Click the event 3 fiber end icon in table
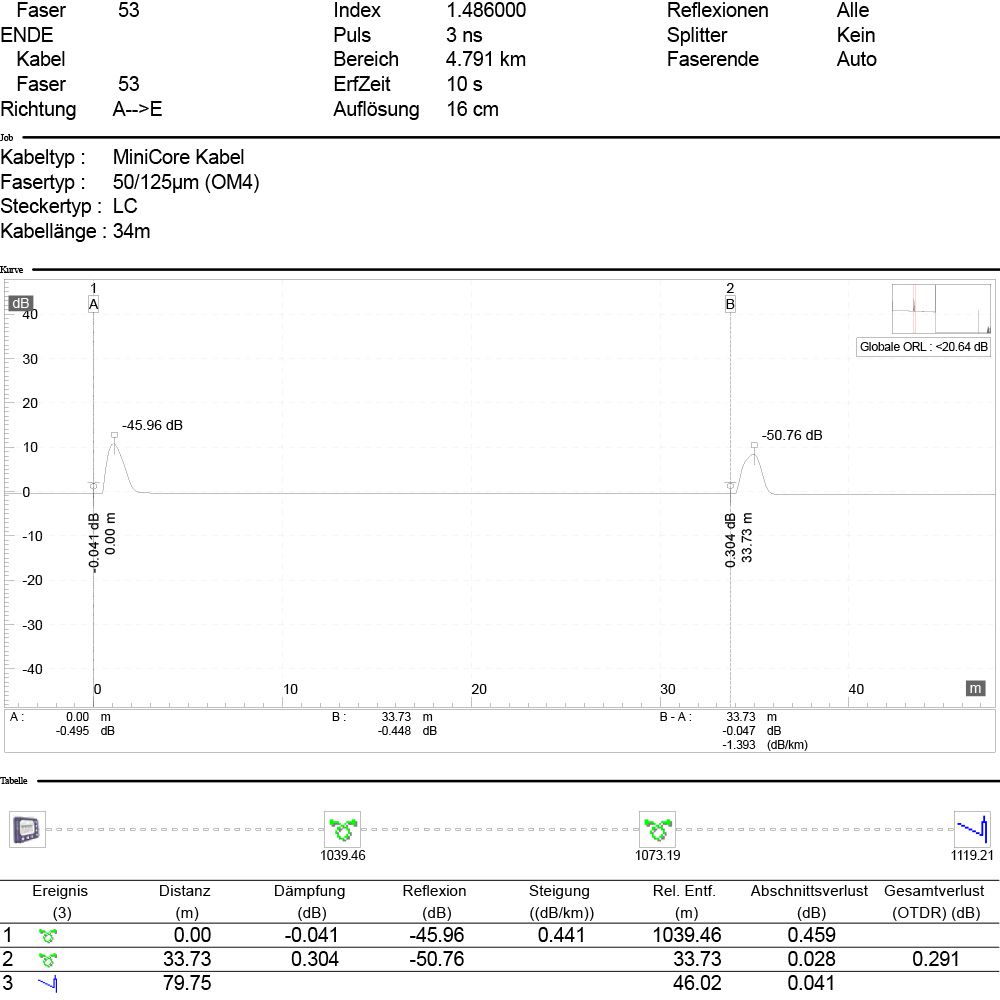This screenshot has width=1000, height=1000. click(x=47, y=984)
